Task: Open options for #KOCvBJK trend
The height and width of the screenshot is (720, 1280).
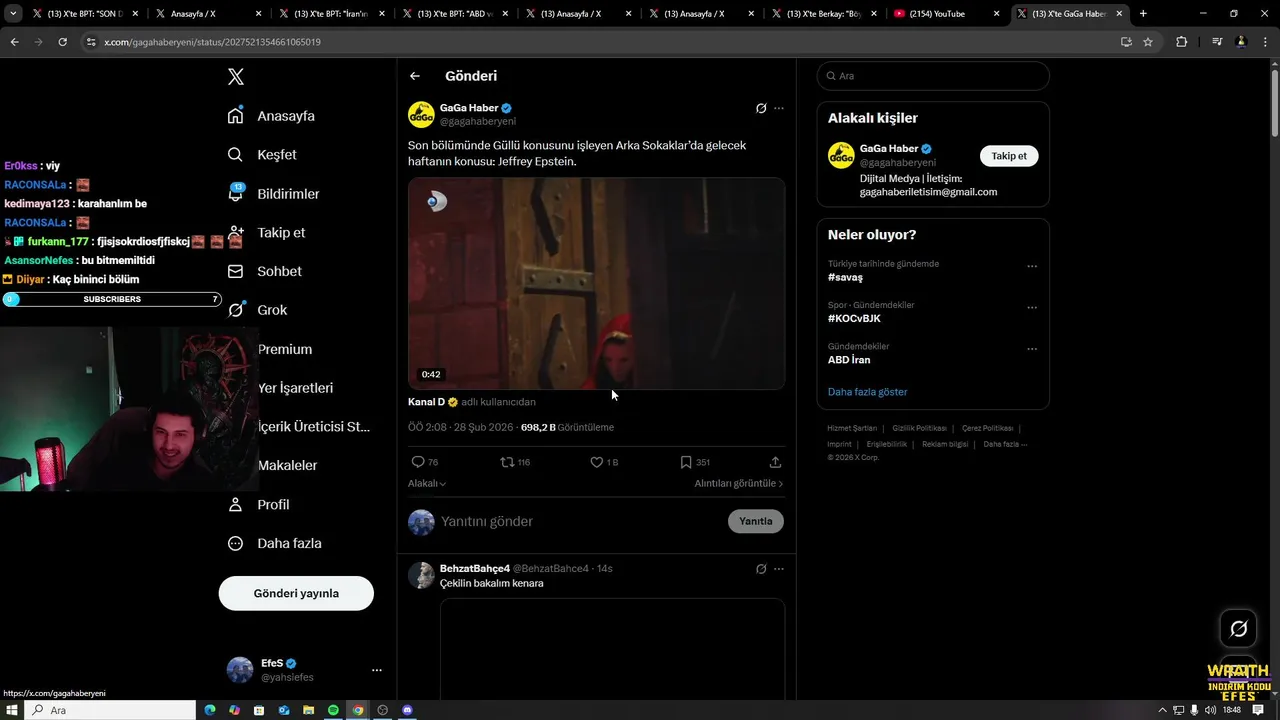Action: (x=1032, y=307)
